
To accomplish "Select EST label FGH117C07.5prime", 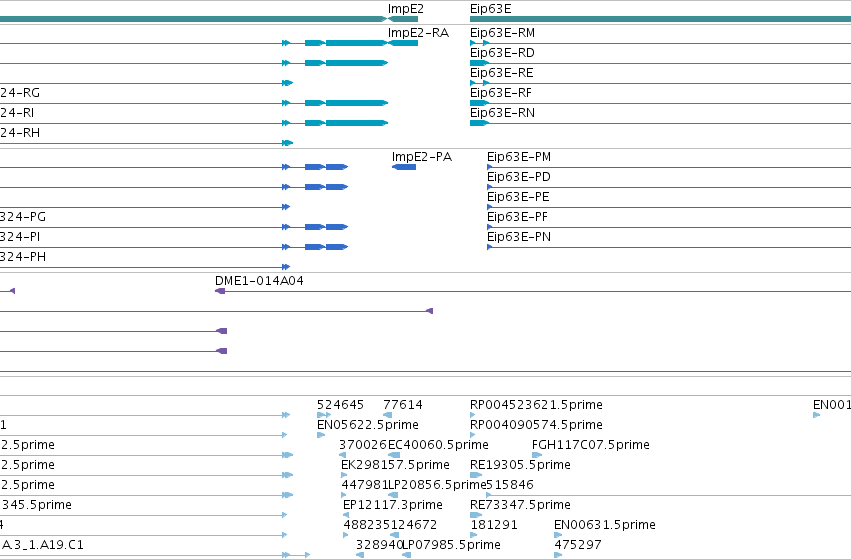I will 590,446.
